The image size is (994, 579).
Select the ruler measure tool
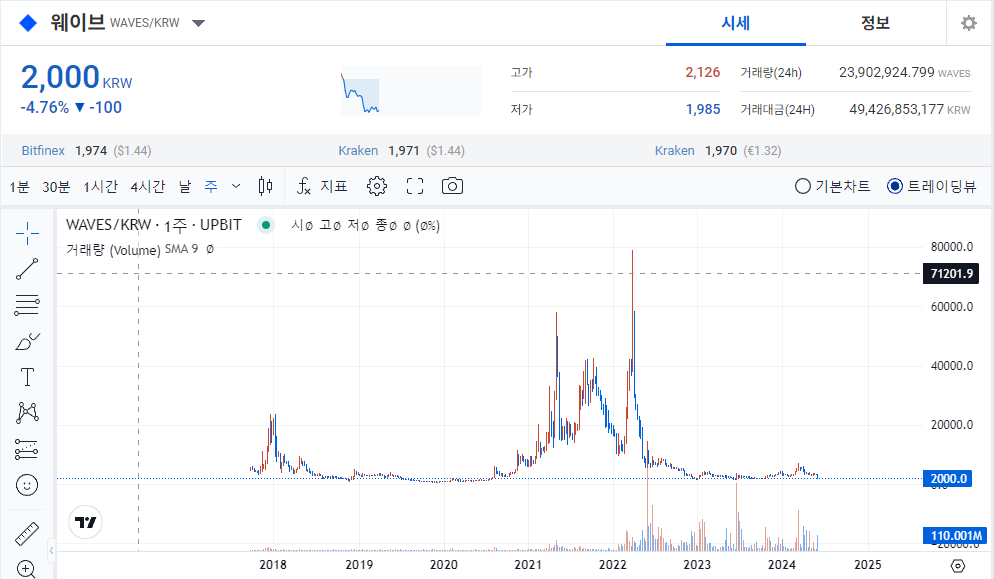coord(27,534)
